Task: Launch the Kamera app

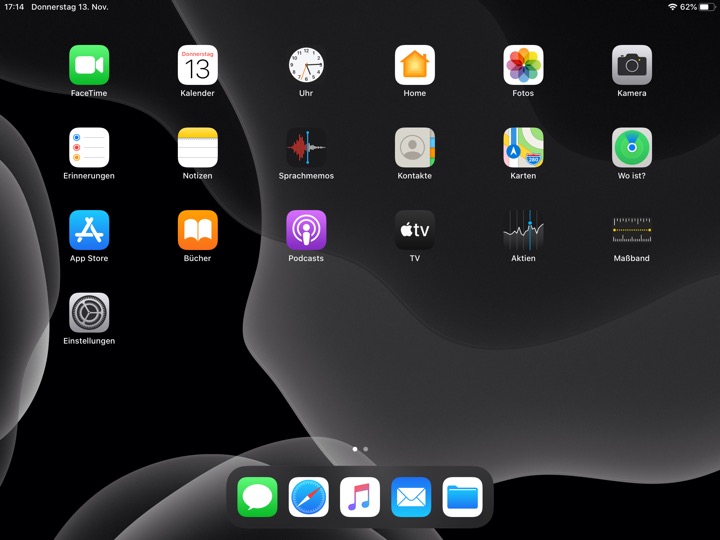Action: (632, 65)
